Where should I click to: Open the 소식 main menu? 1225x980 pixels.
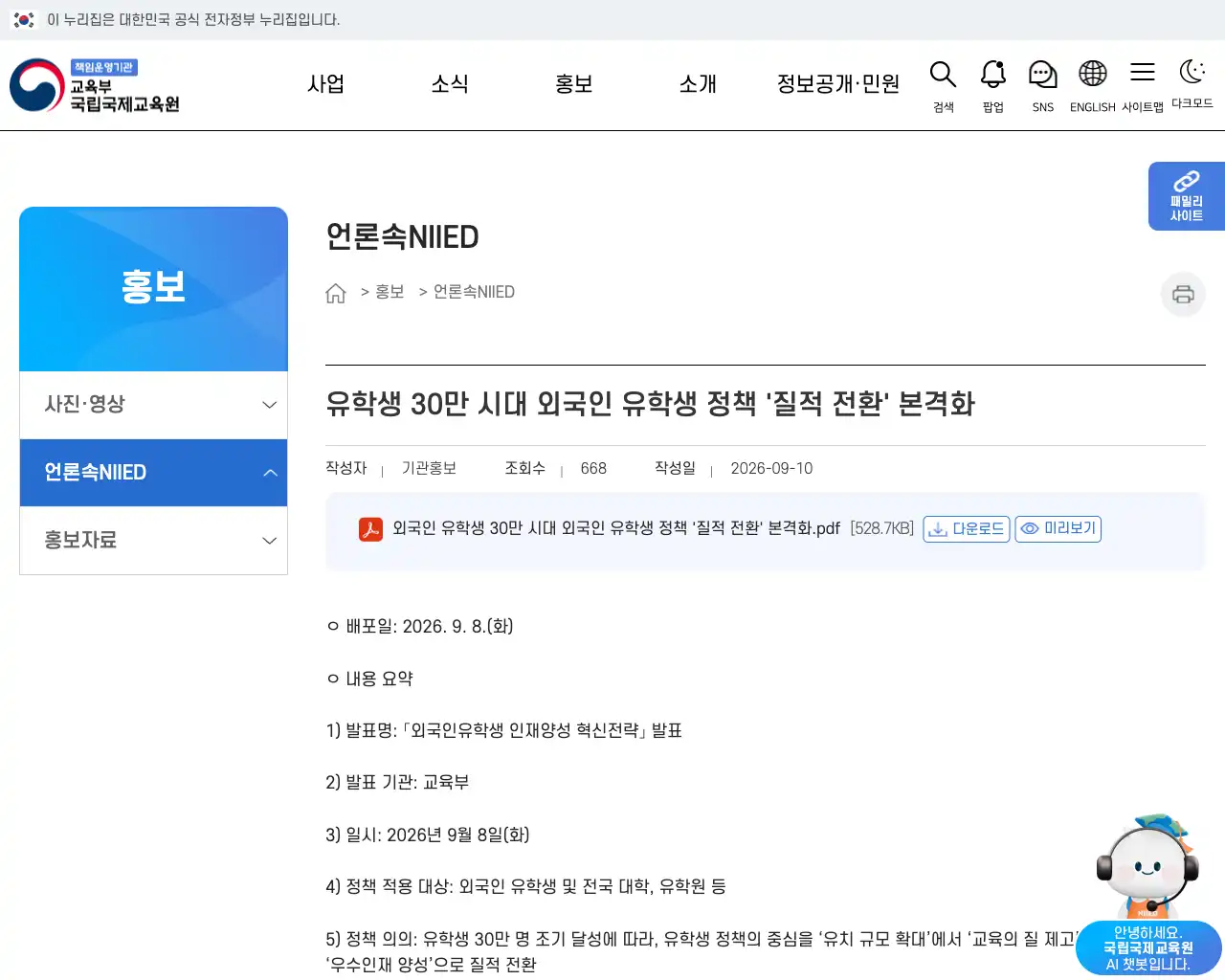tap(450, 84)
